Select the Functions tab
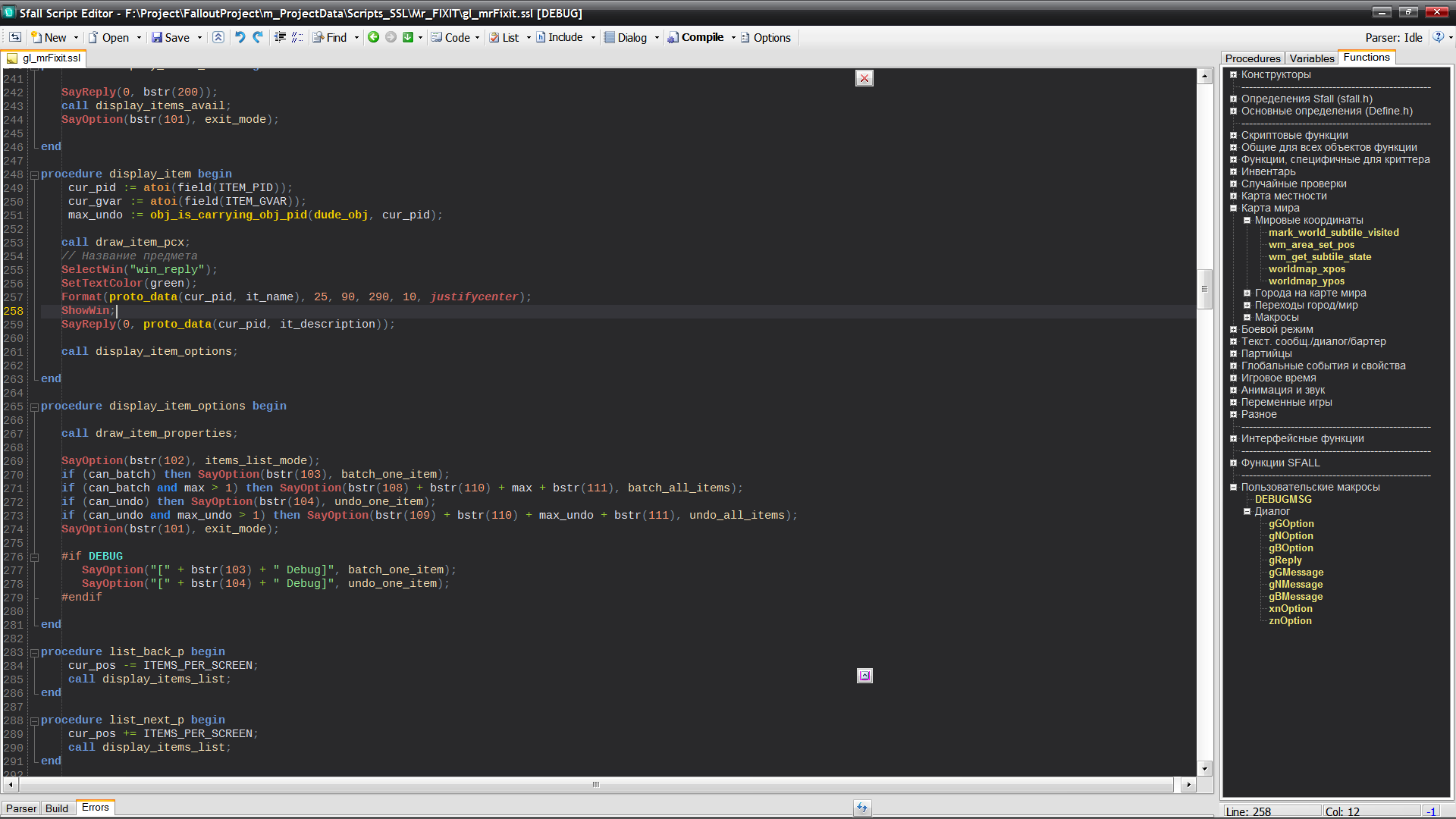Viewport: 1456px width, 819px height. click(1367, 58)
